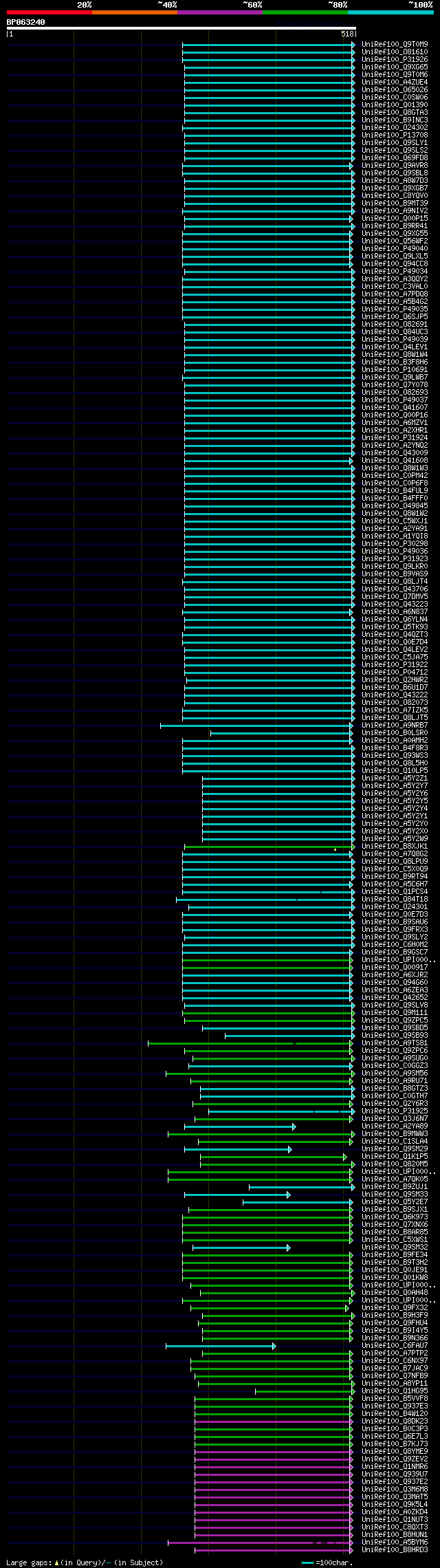Viewport: 440px width, 1568px height.
Task: Open hit UniRef100_Q1HG95
Action: tap(395, 1391)
